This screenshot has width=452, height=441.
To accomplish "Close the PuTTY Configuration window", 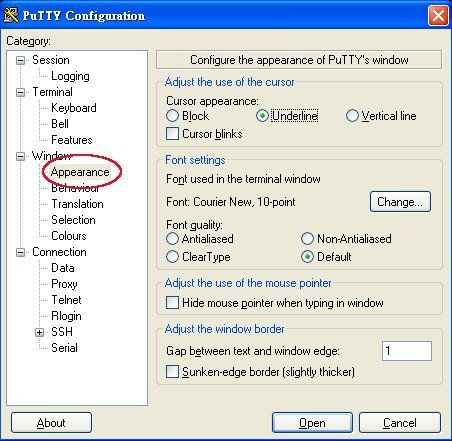I will tap(438, 15).
